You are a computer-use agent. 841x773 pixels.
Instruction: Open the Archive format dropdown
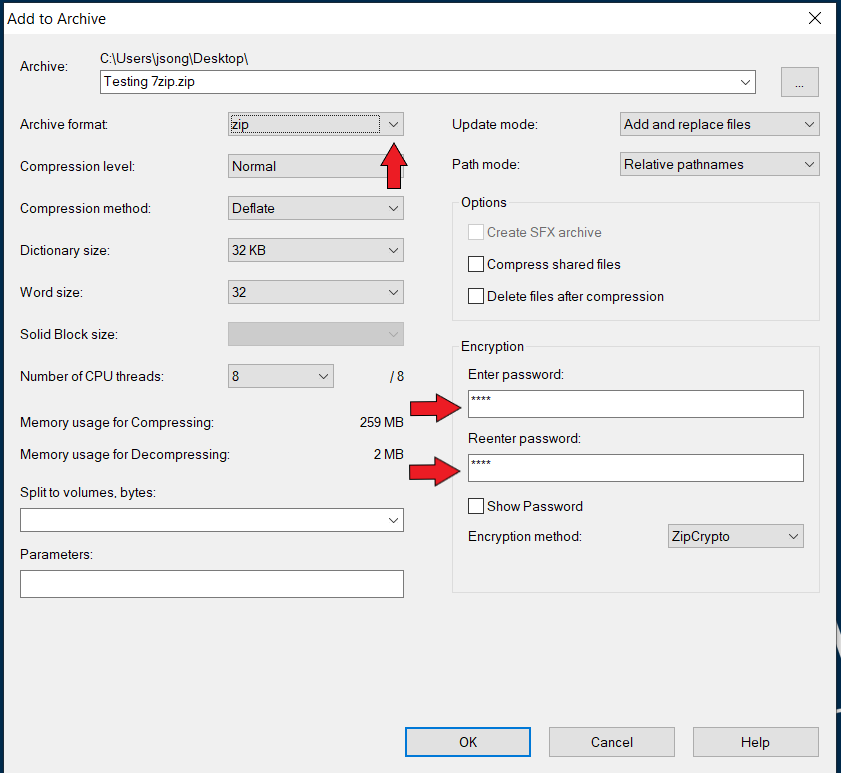(315, 124)
